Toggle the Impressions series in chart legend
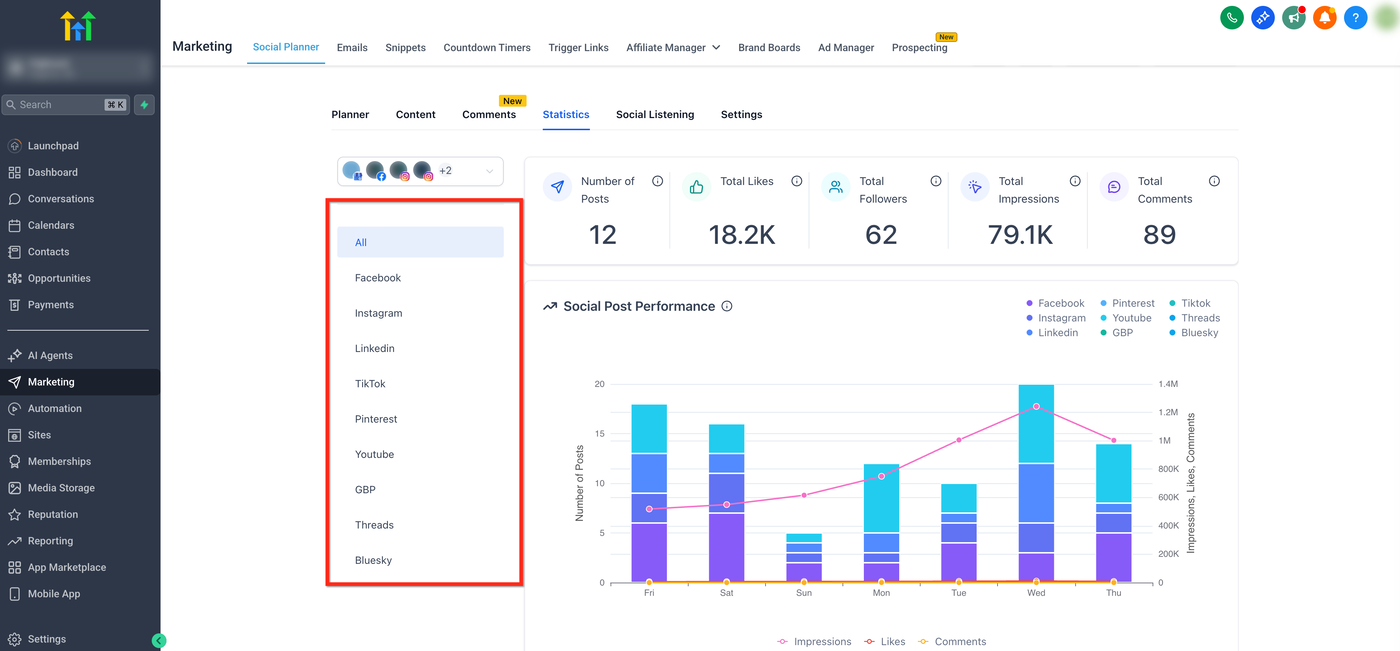 [814, 642]
